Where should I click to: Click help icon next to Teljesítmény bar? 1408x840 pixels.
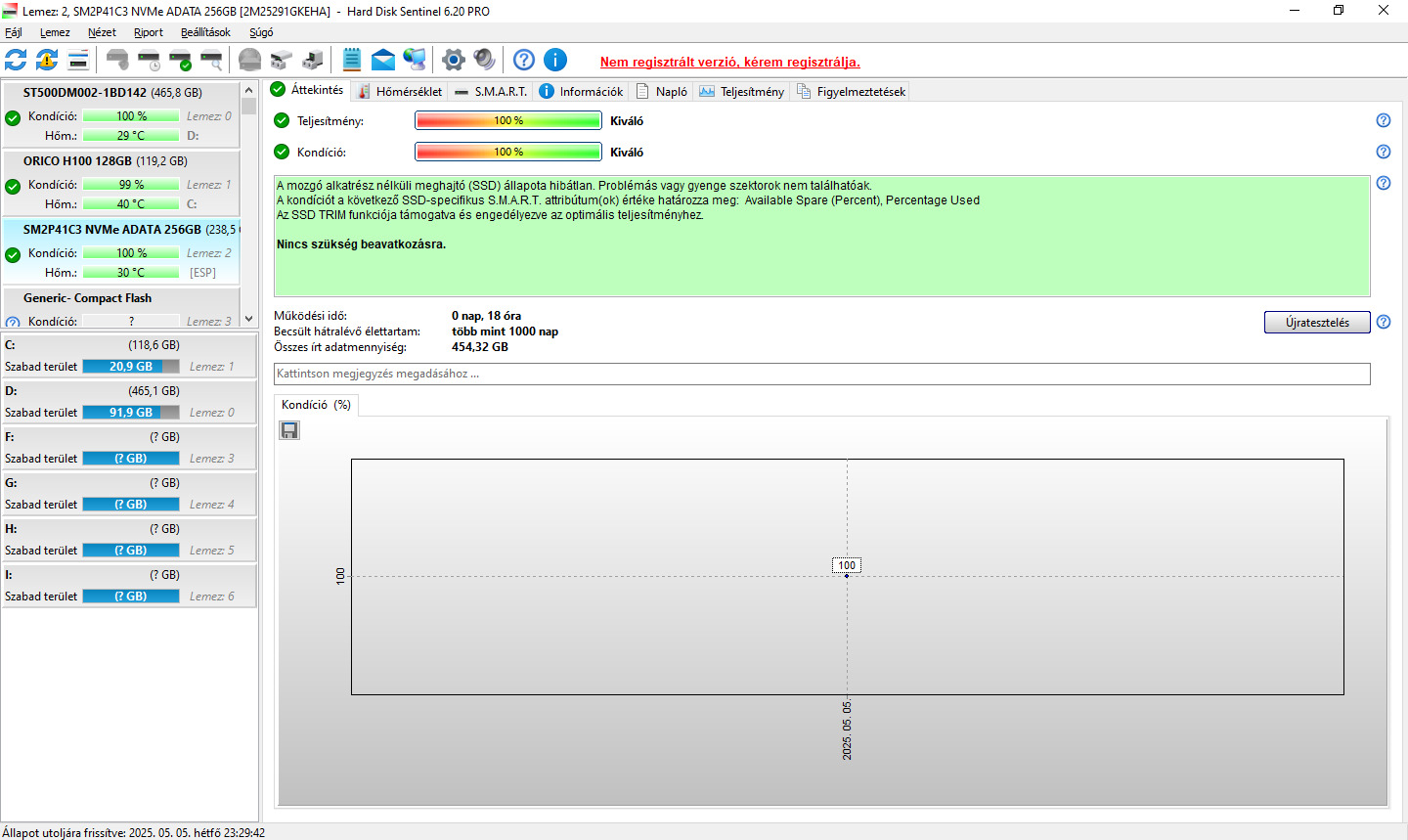point(1384,120)
